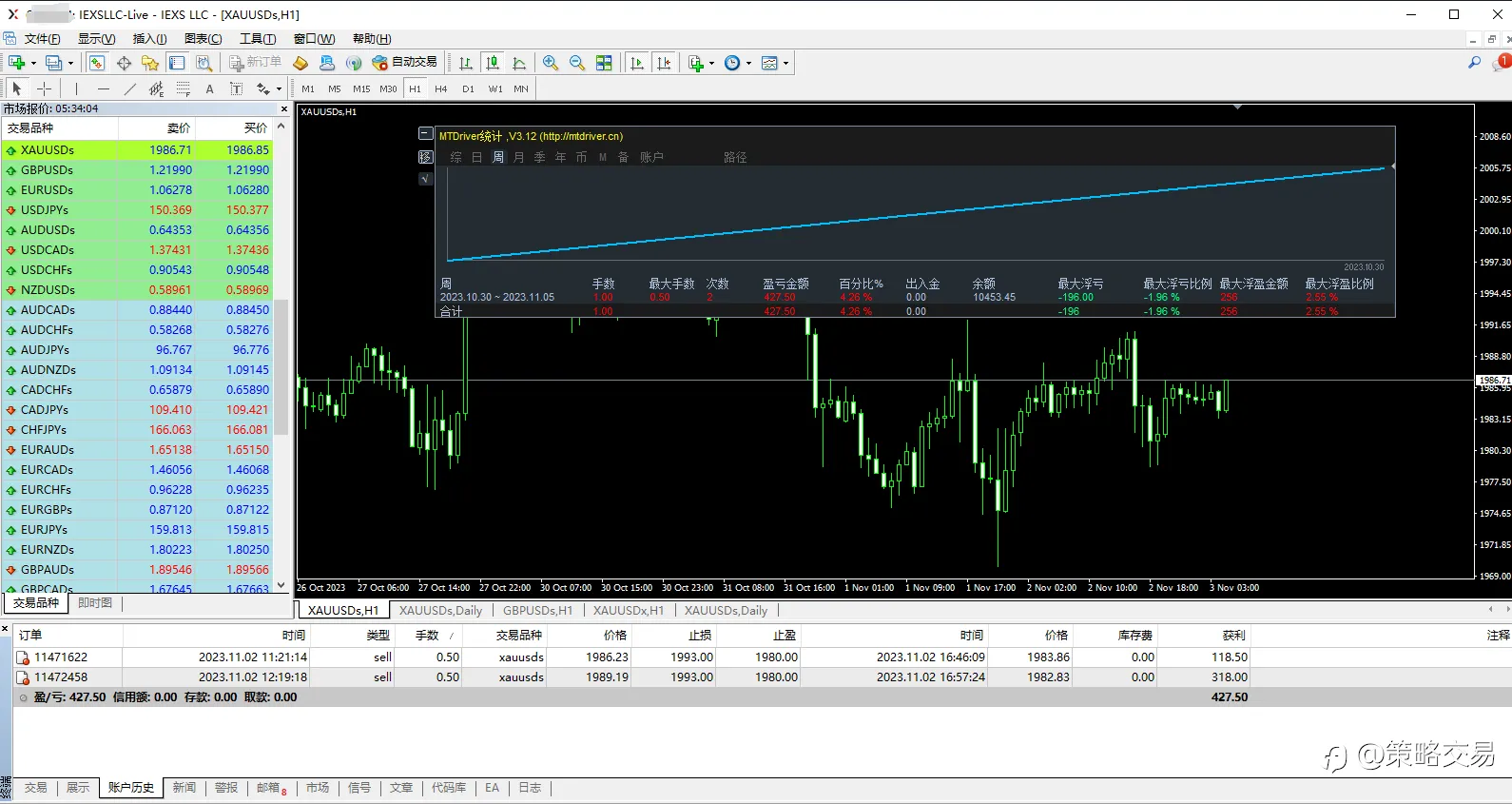
Task: Click the zoom out magnifier icon
Action: click(x=577, y=63)
